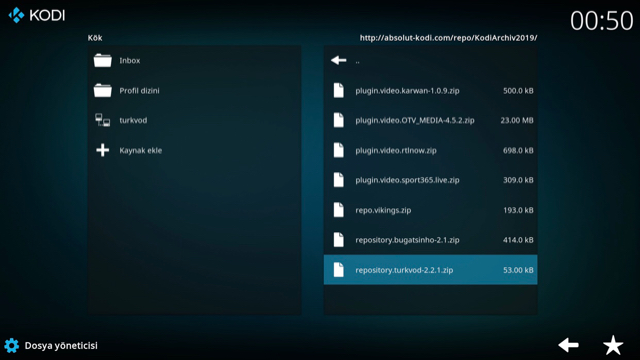Click the star favourites icon
640x360 pixels.
pyautogui.click(x=613, y=345)
